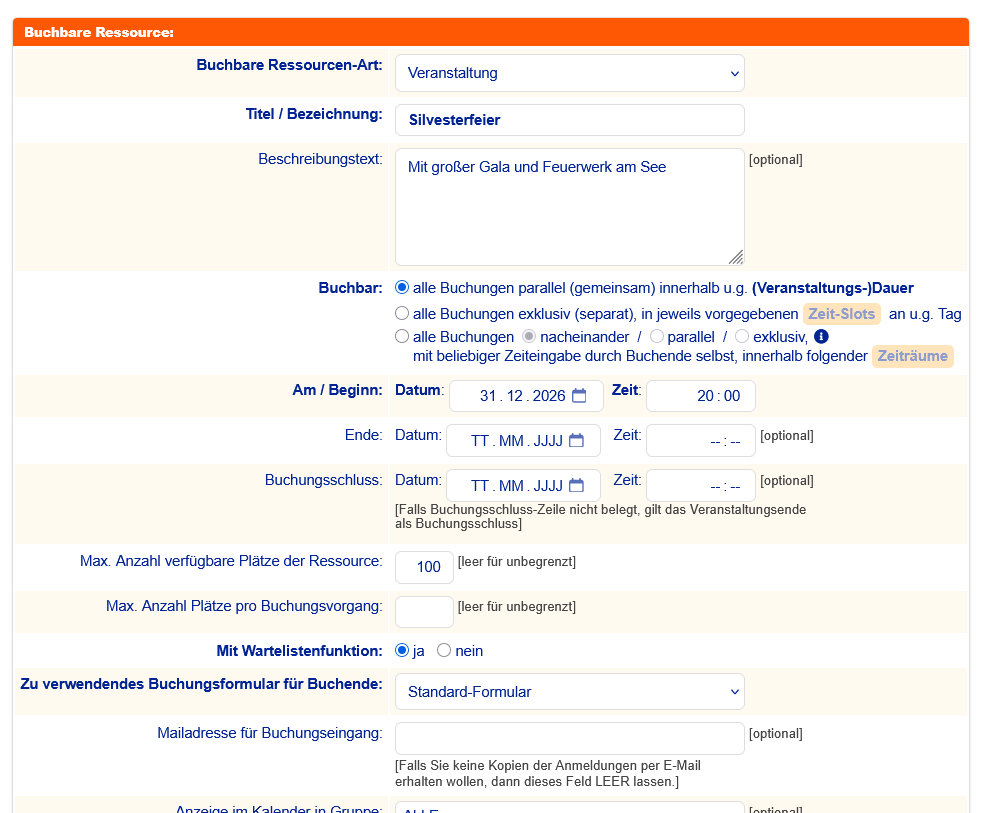This screenshot has height=813, width=991.
Task: Open the Anzeige im Kalender Gruppe dropdown
Action: coord(569,806)
